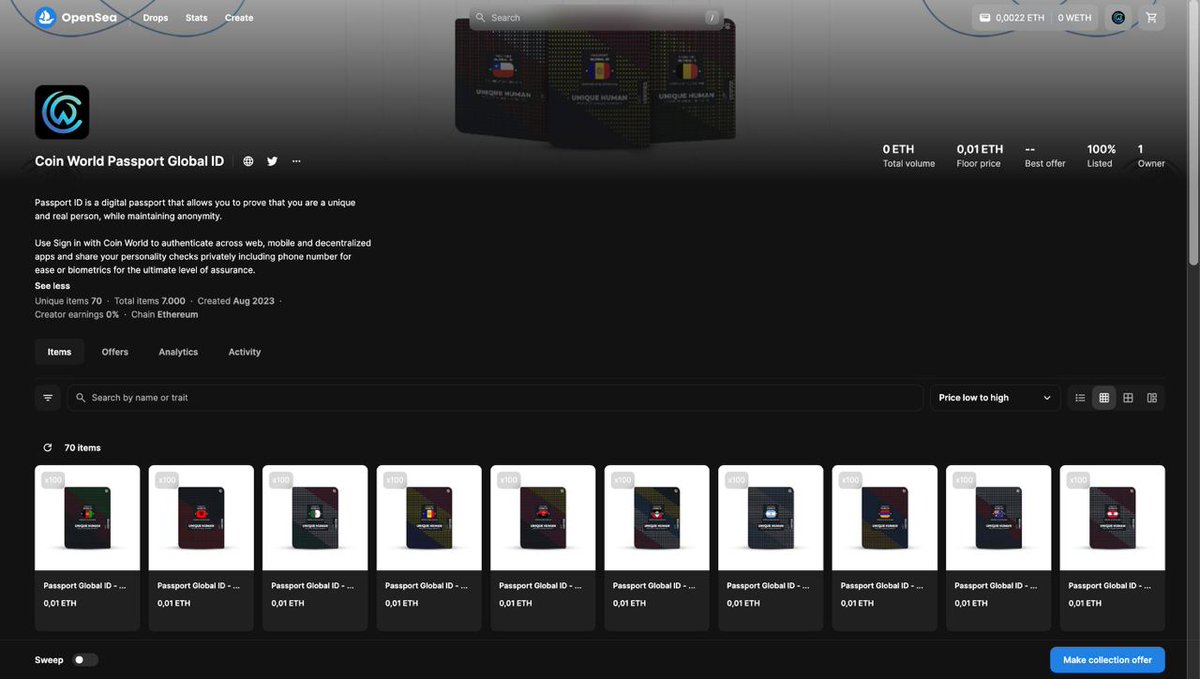1200x679 pixels.
Task: Click the Floor price 0,01 ETH stat
Action: [979, 156]
